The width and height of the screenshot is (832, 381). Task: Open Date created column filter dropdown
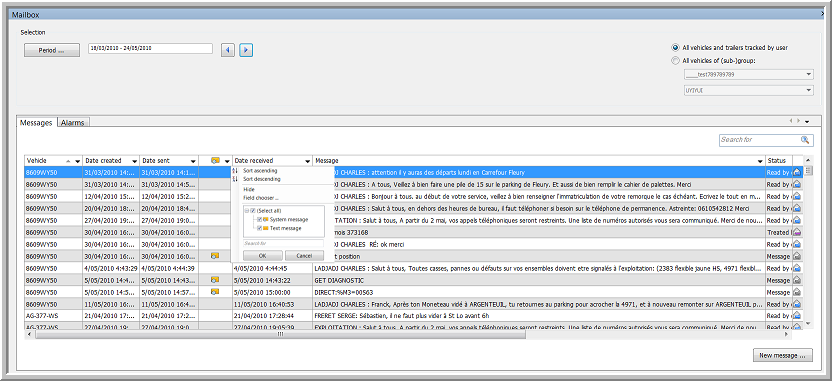(x=134, y=161)
